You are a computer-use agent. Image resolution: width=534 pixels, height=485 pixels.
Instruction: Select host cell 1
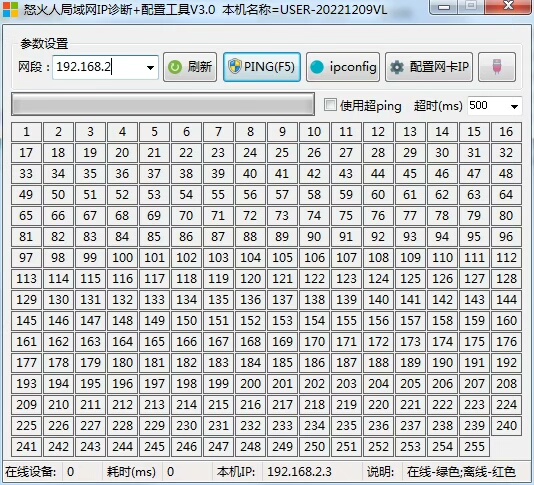[x=27, y=132]
